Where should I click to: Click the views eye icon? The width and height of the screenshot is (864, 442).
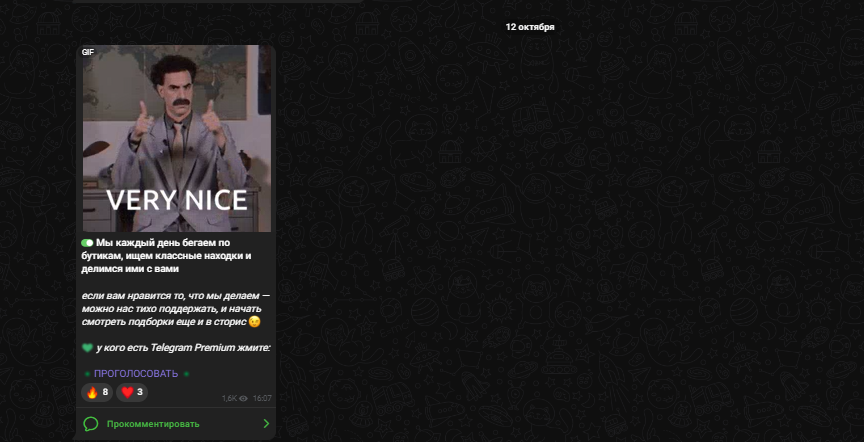pyautogui.click(x=244, y=398)
